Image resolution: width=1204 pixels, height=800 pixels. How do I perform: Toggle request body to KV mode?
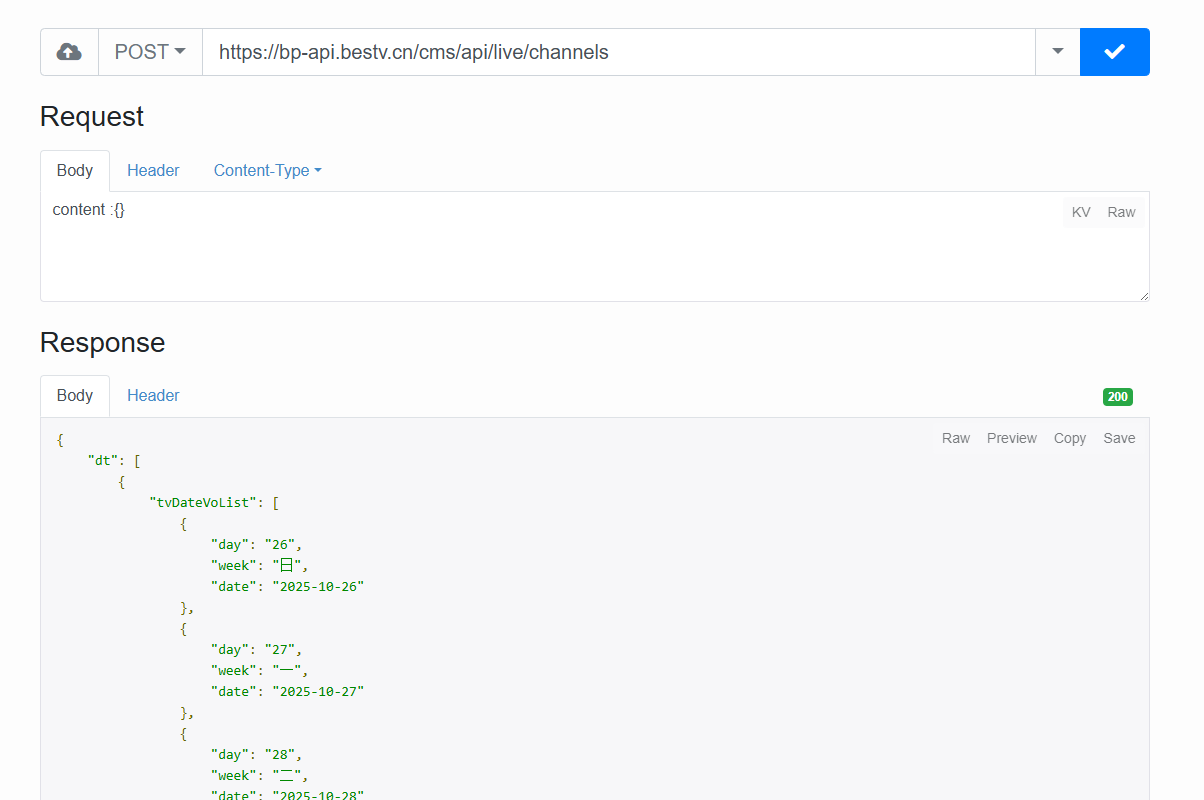pyautogui.click(x=1081, y=212)
